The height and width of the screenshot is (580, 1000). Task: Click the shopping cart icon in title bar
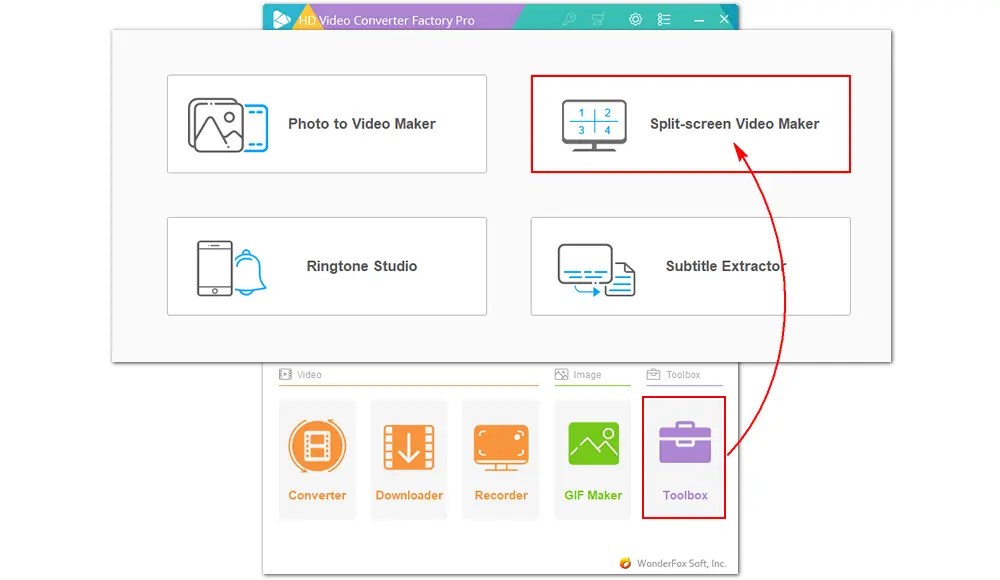click(598, 20)
